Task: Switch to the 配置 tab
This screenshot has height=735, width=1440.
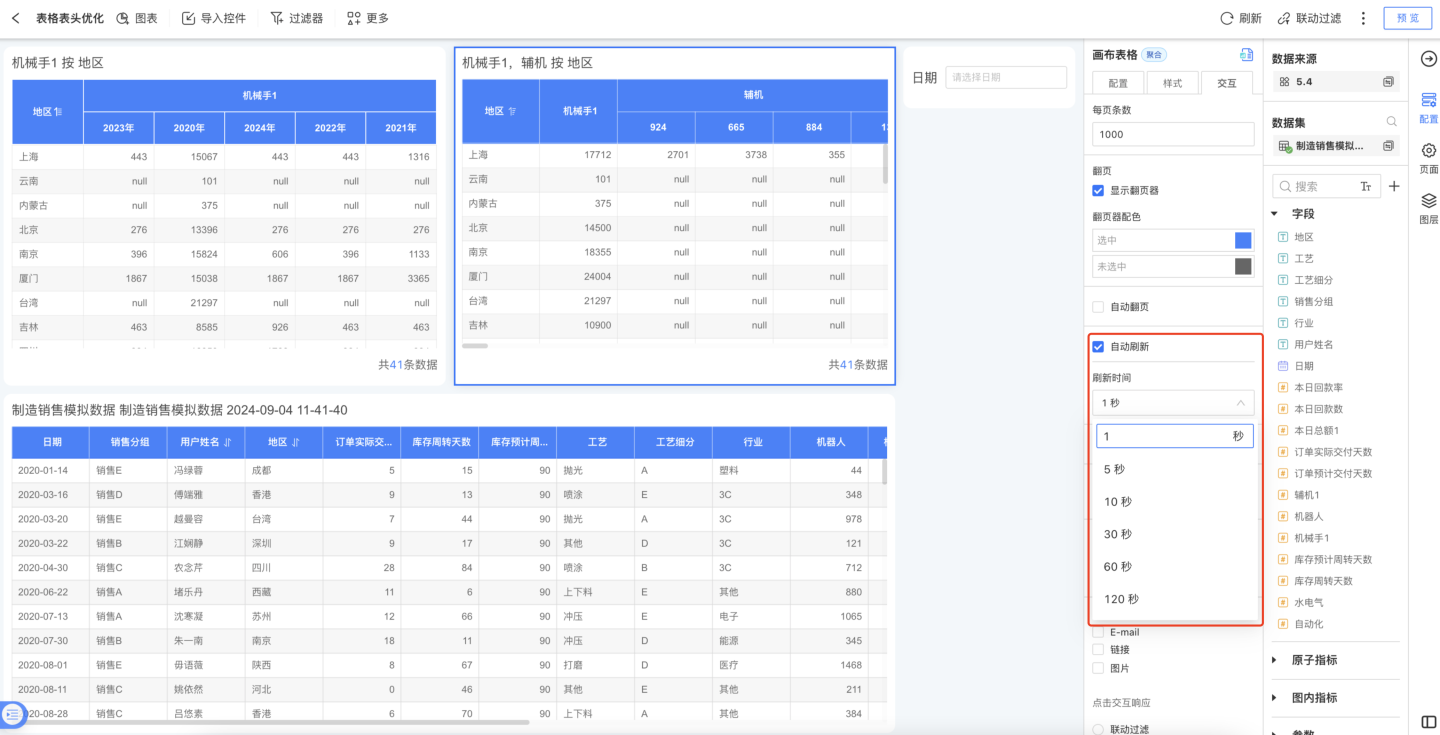Action: (1118, 83)
